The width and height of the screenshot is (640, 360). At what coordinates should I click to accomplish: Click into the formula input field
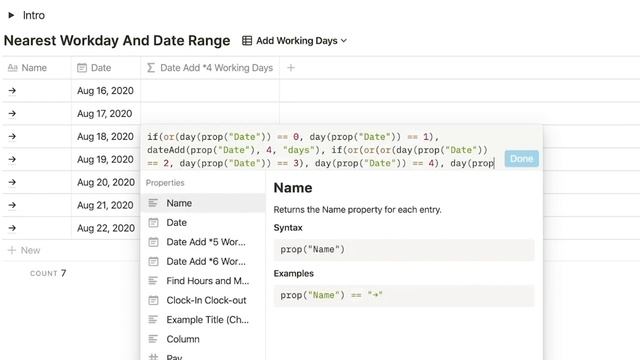321,150
